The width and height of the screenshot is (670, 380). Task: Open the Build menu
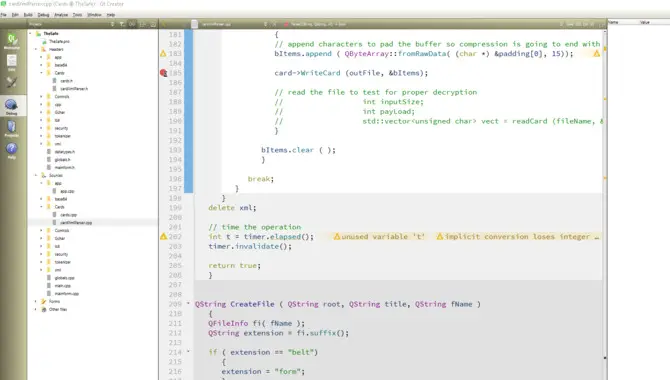click(28, 15)
